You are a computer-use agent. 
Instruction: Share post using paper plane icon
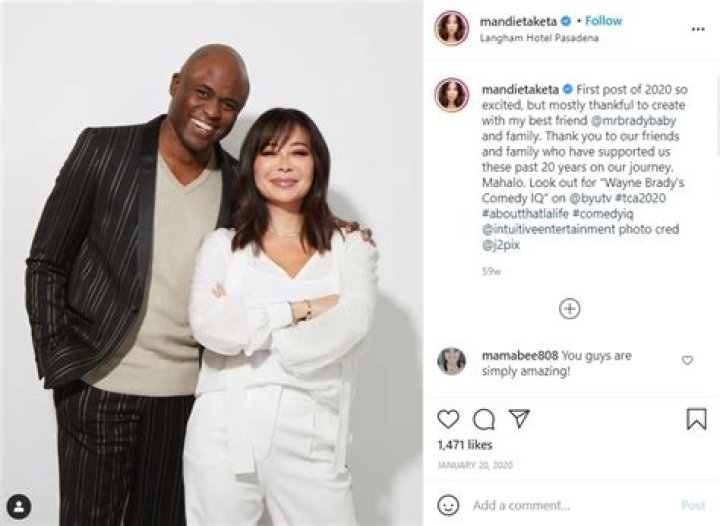pyautogui.click(x=519, y=419)
